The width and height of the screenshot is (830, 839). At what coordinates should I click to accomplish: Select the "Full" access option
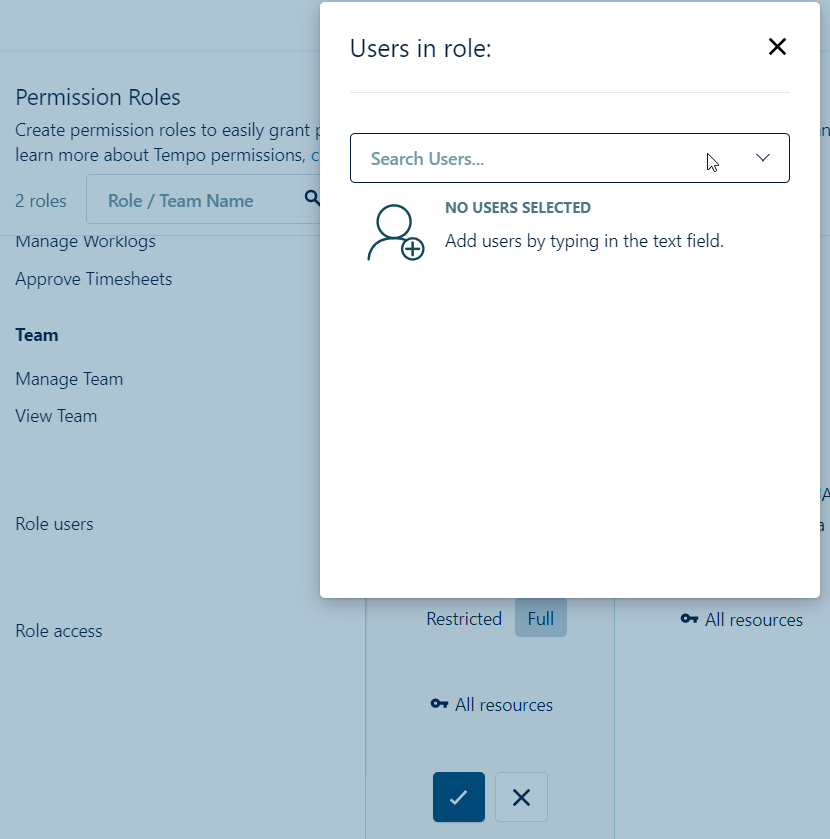coord(540,618)
